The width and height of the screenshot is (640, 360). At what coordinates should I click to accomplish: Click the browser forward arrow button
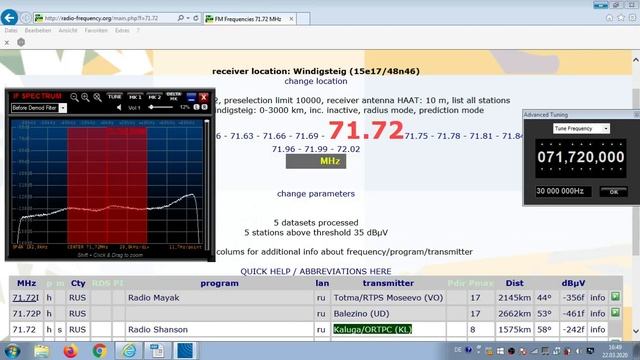[x=26, y=18]
